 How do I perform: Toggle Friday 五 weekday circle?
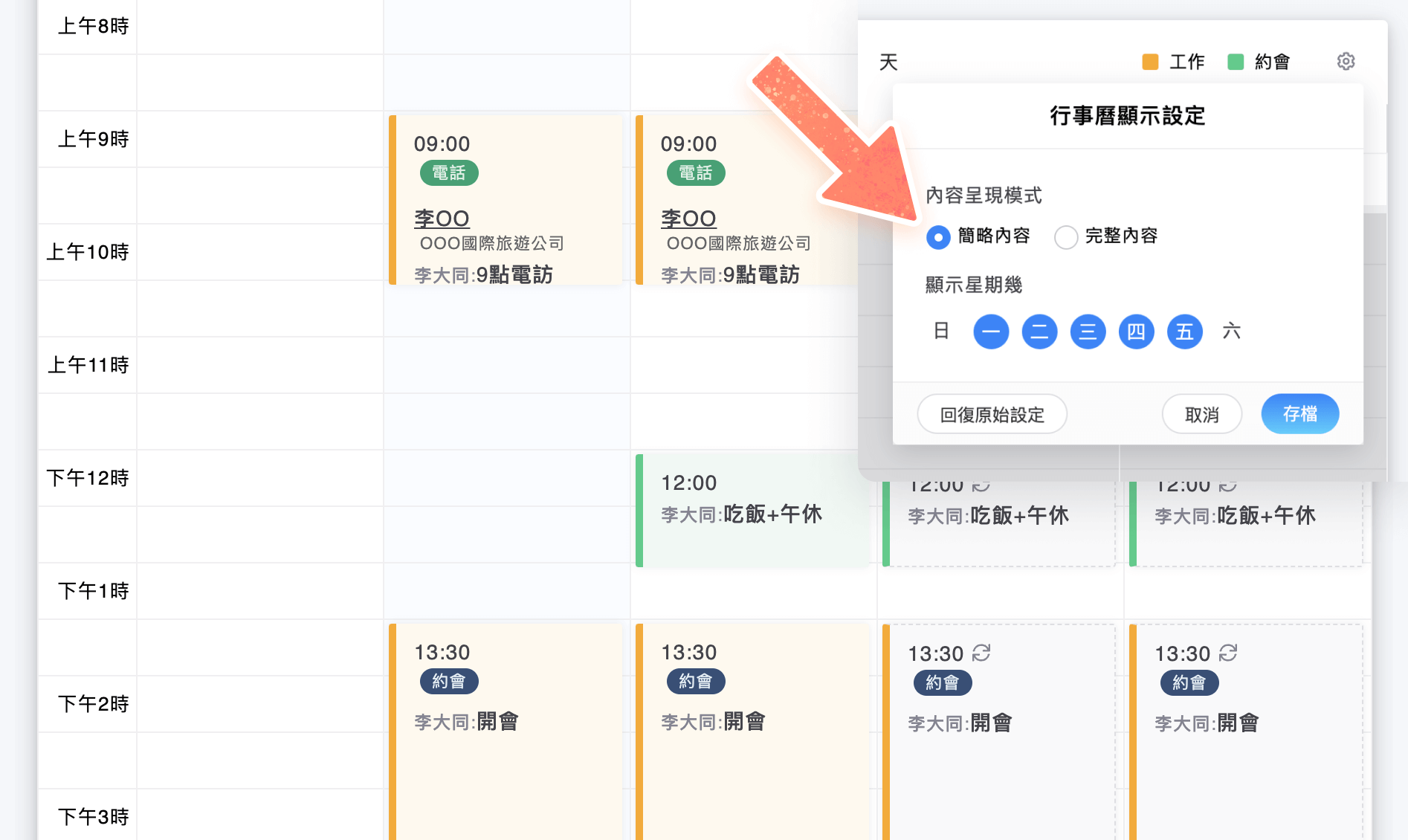click(1185, 332)
